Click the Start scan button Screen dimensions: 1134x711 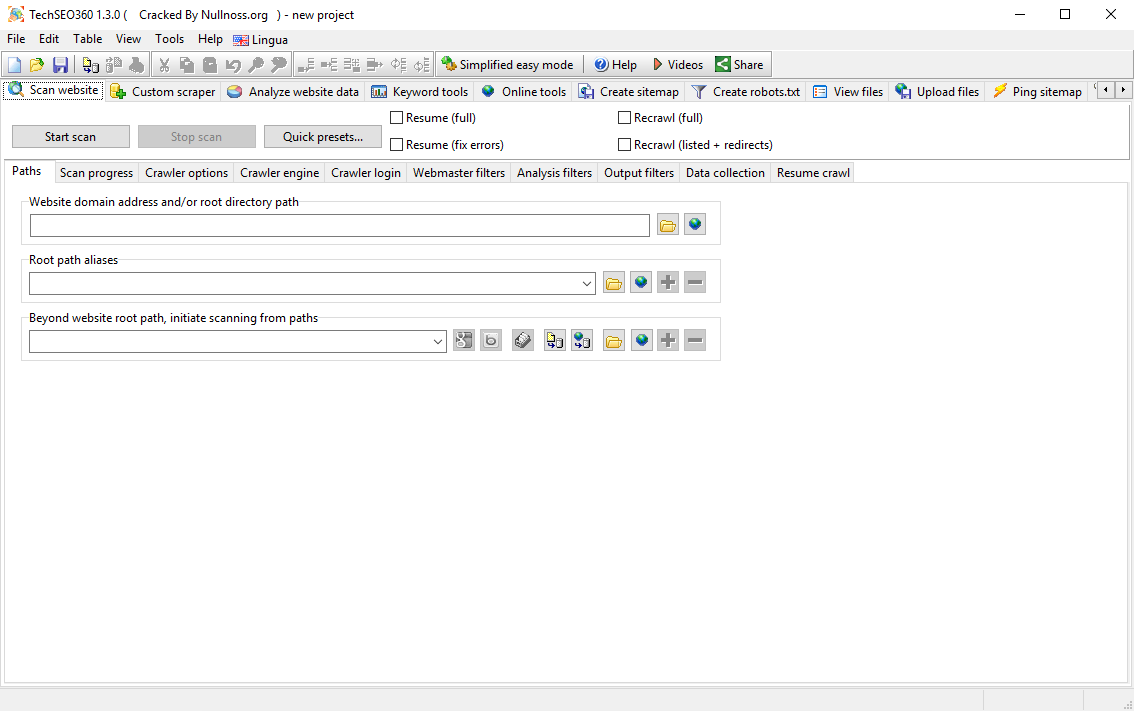click(x=71, y=137)
